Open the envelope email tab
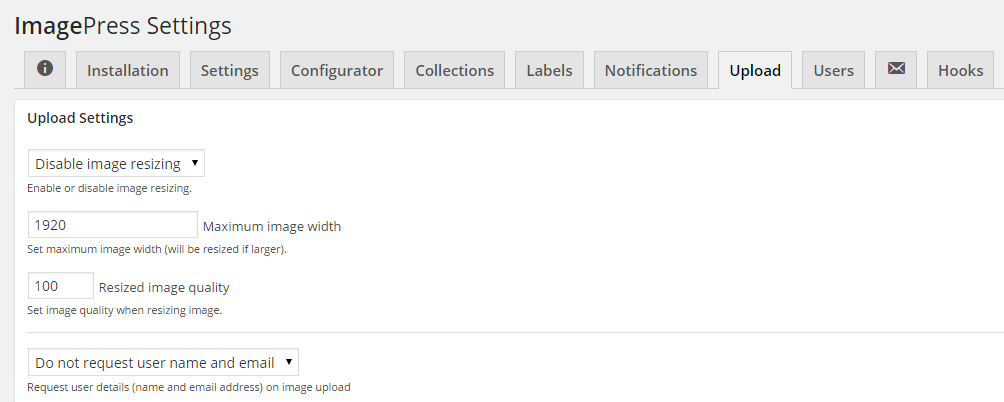The height and width of the screenshot is (402, 1004). tap(896, 70)
